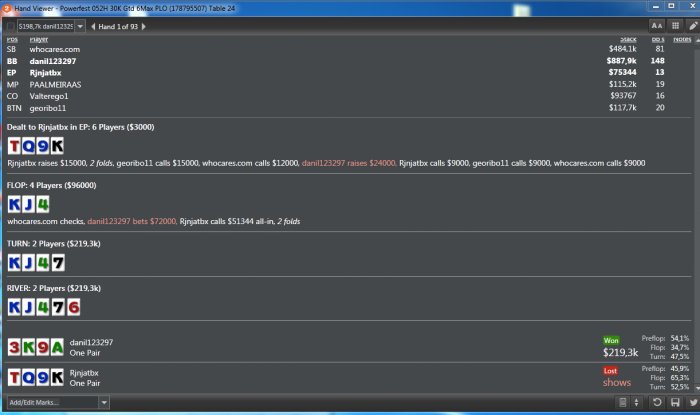Image resolution: width=700 pixels, height=415 pixels.
Task: Click BB's value 148
Action: tap(658, 61)
